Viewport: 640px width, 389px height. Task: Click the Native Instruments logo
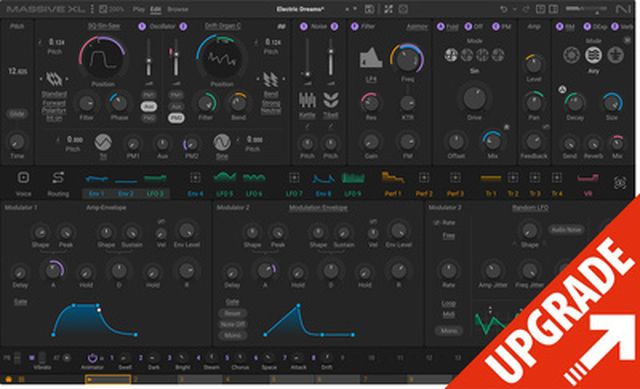pyautogui.click(x=623, y=9)
